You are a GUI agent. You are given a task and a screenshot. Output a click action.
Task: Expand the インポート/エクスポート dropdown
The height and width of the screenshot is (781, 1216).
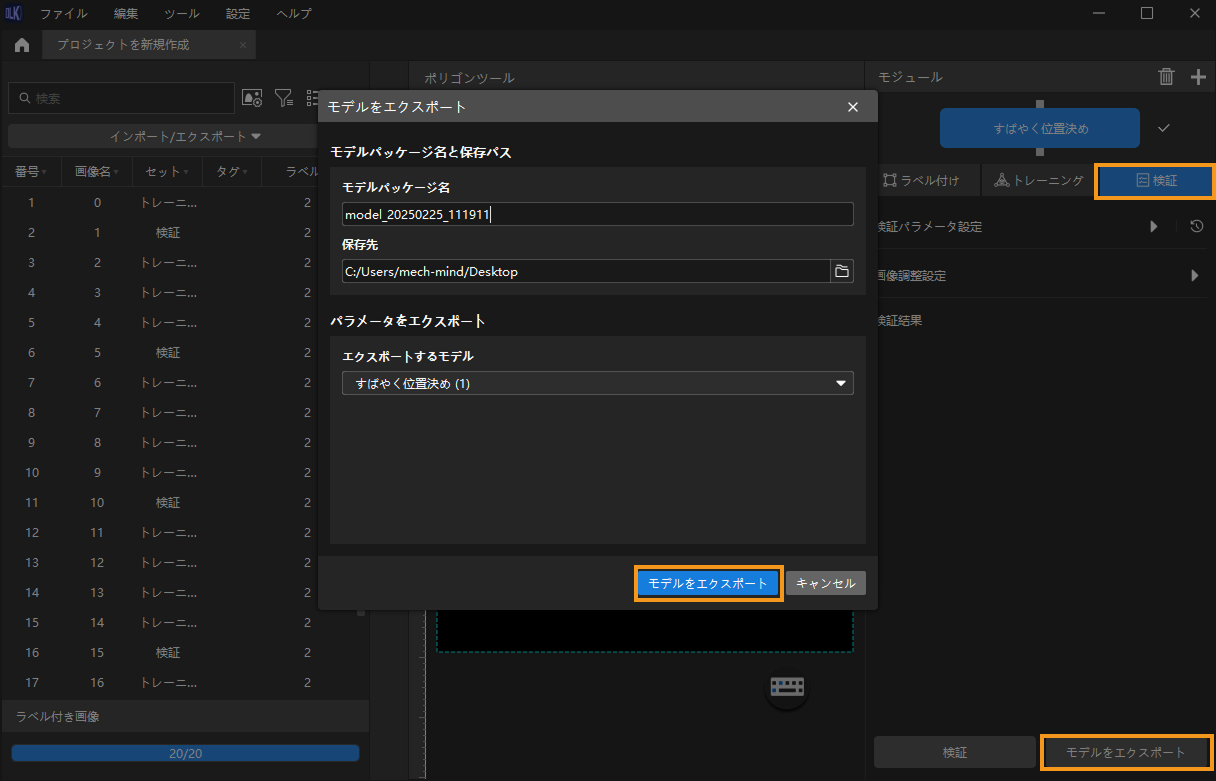coord(185,136)
